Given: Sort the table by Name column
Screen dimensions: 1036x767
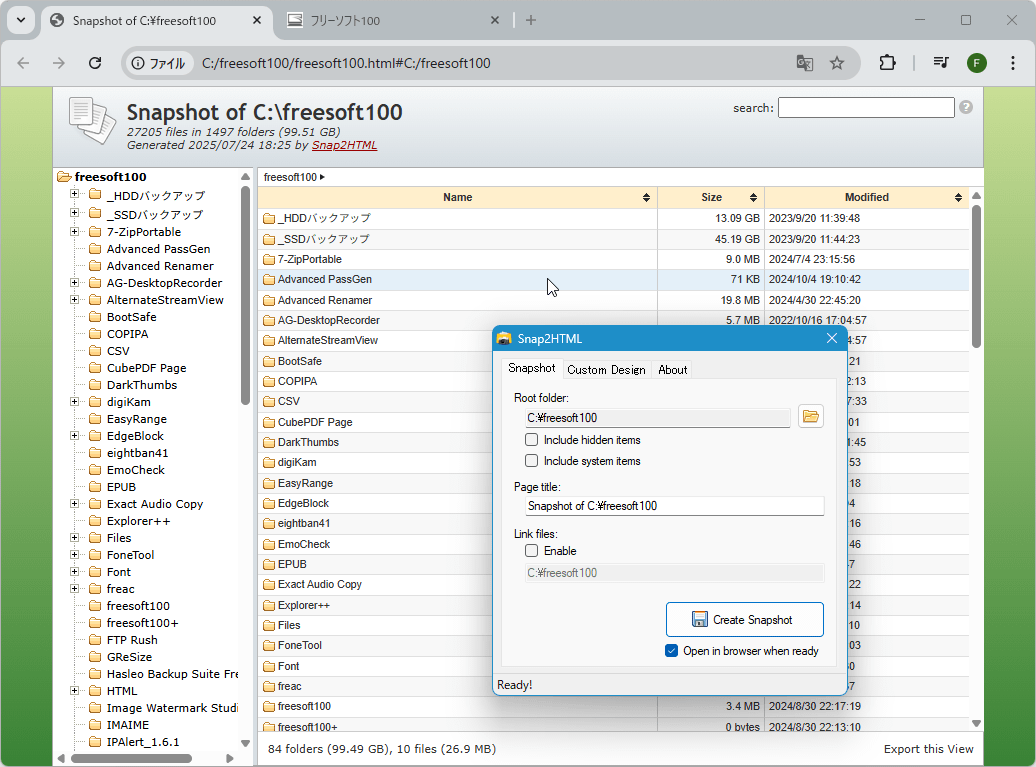Looking at the screenshot, I should 457,197.
